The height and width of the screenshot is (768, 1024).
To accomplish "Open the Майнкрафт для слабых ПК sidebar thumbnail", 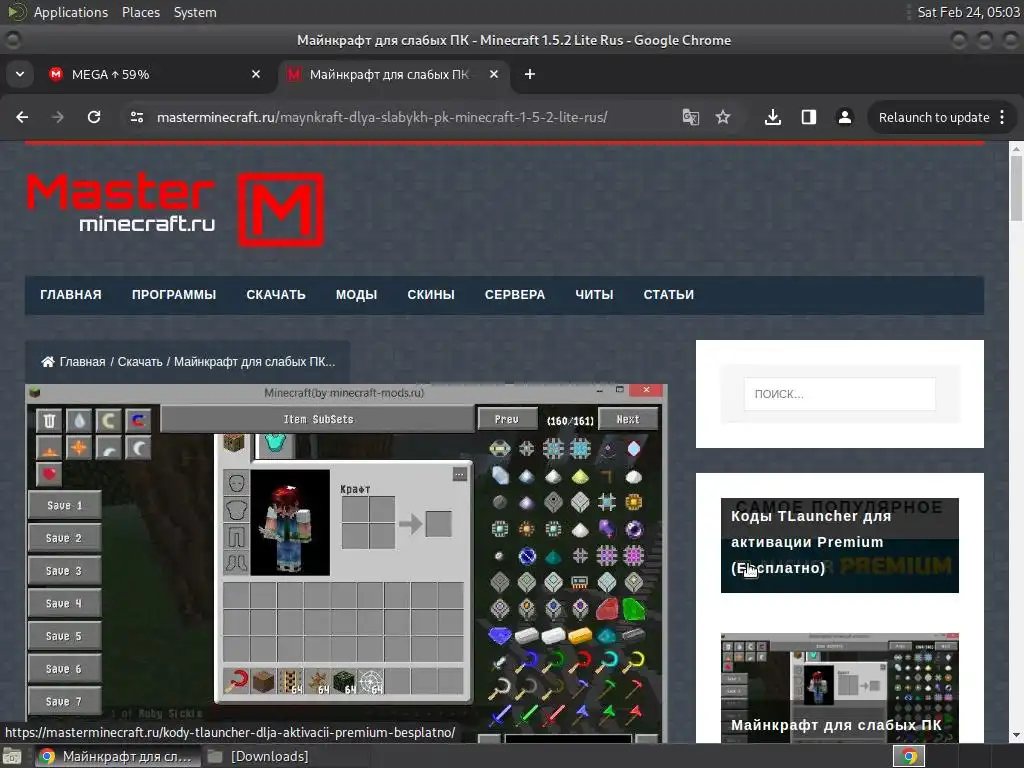I will pos(840,687).
